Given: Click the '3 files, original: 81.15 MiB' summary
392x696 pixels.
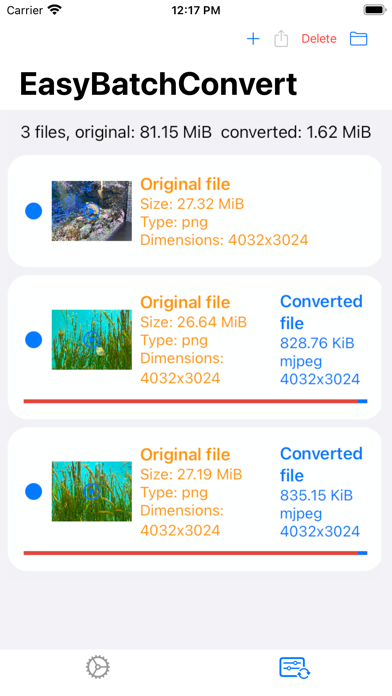Looking at the screenshot, I should pyautogui.click(x=116, y=132).
